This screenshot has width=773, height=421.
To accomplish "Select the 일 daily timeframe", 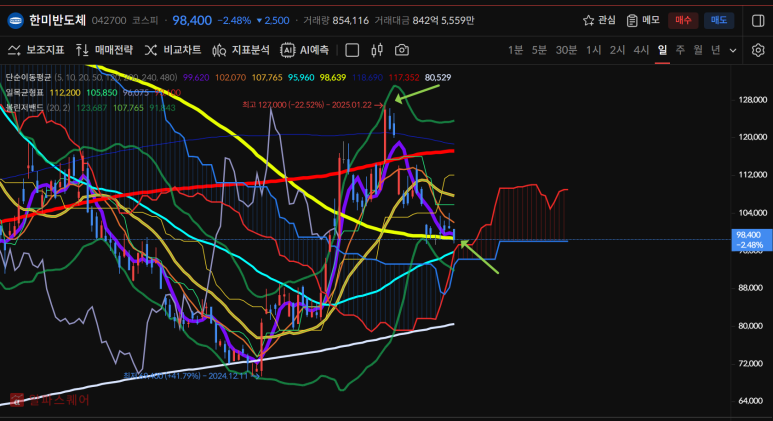I will tap(662, 50).
